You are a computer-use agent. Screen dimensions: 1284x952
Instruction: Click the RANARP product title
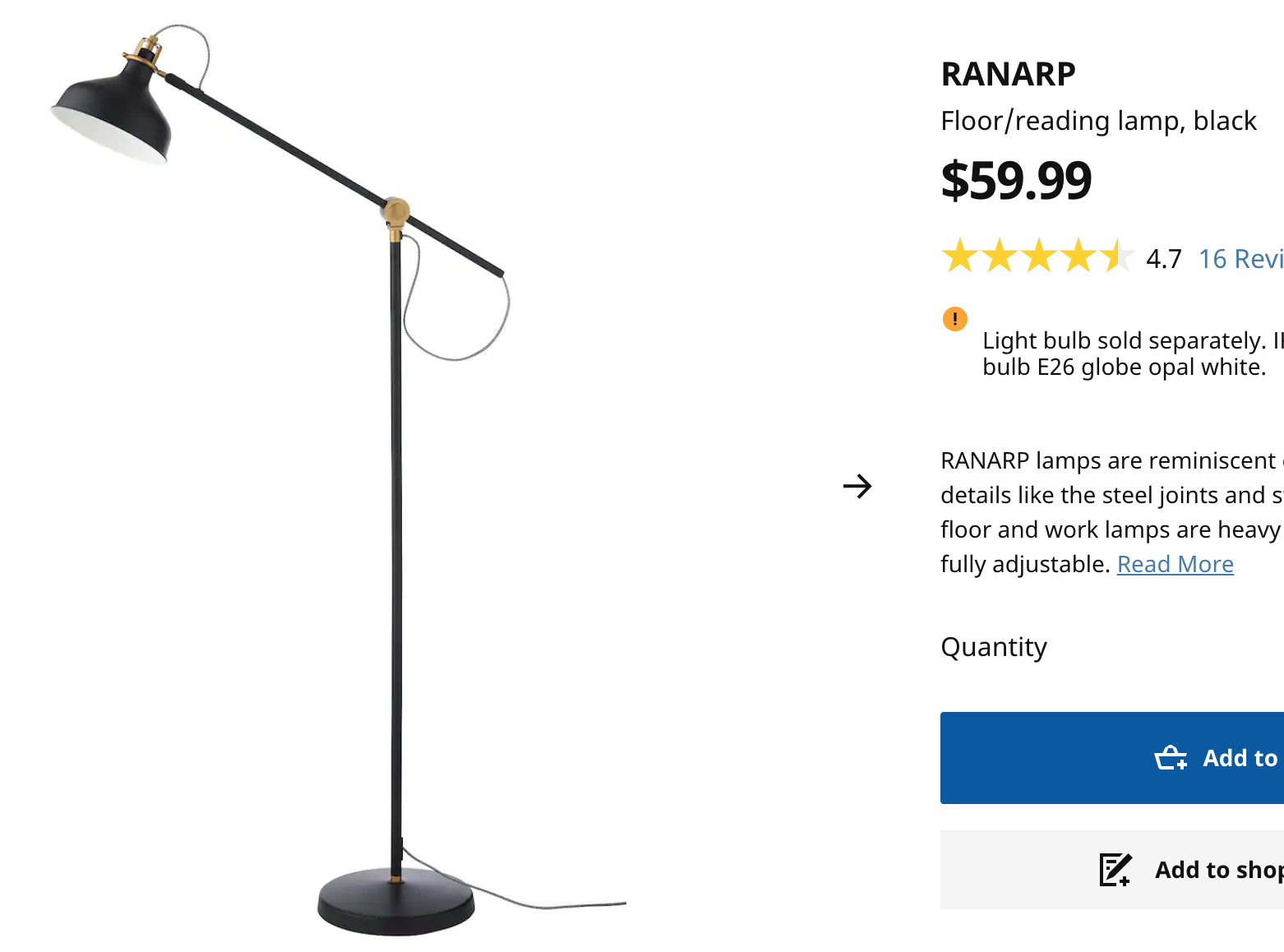(1008, 74)
